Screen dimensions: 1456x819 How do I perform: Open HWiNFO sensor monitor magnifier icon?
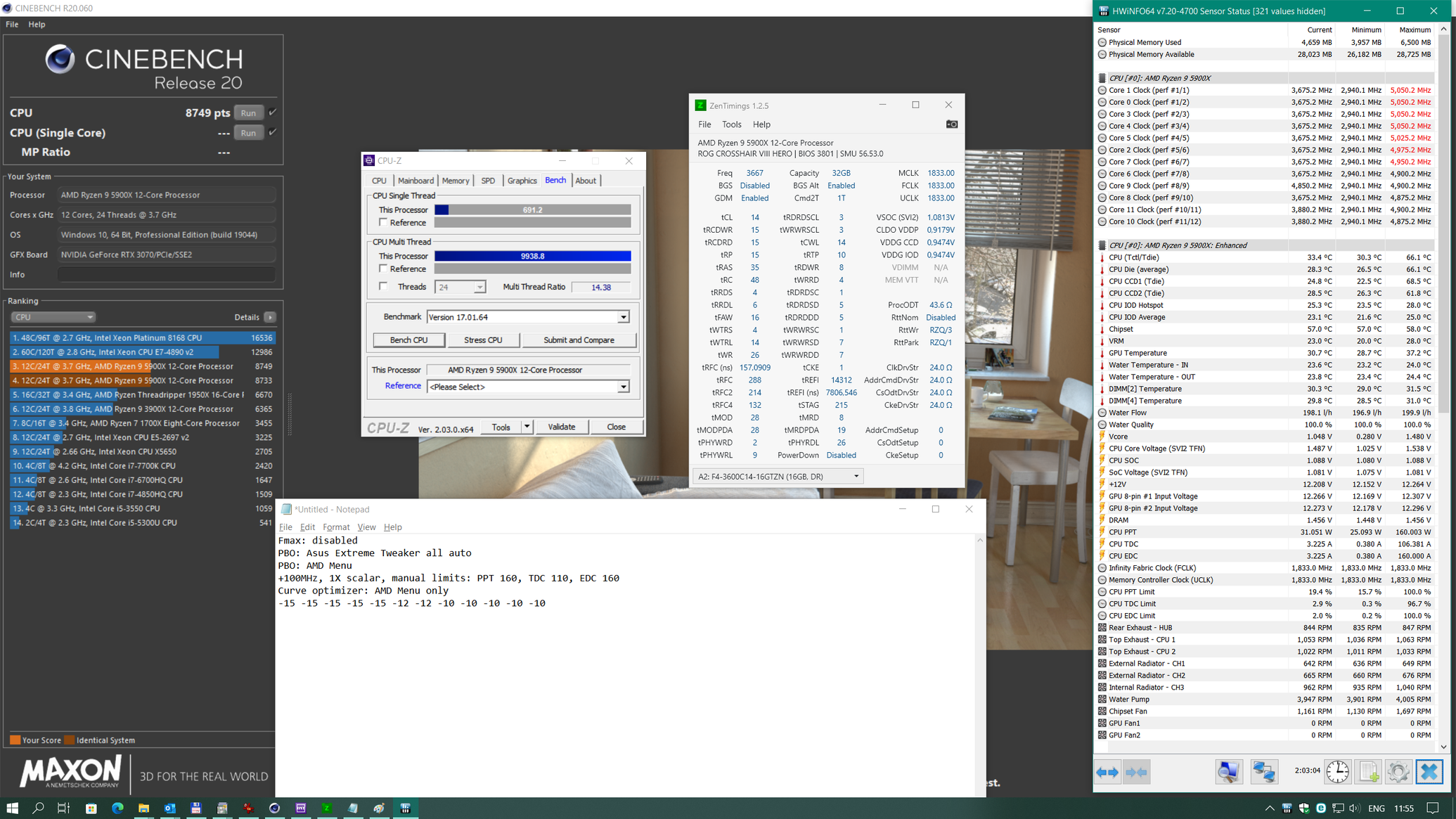coord(1229,772)
